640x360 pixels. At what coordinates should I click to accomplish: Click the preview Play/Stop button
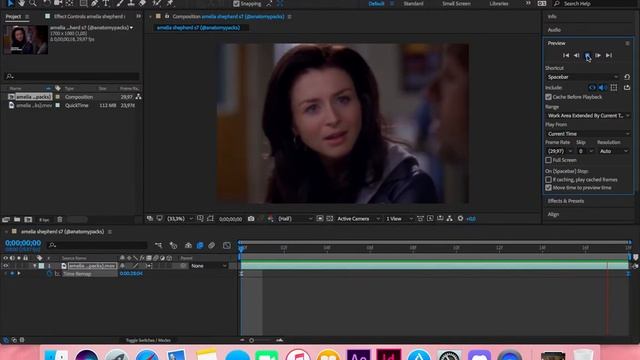[x=587, y=56]
